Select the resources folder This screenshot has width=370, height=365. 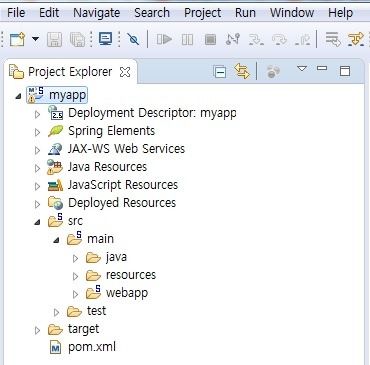point(131,275)
